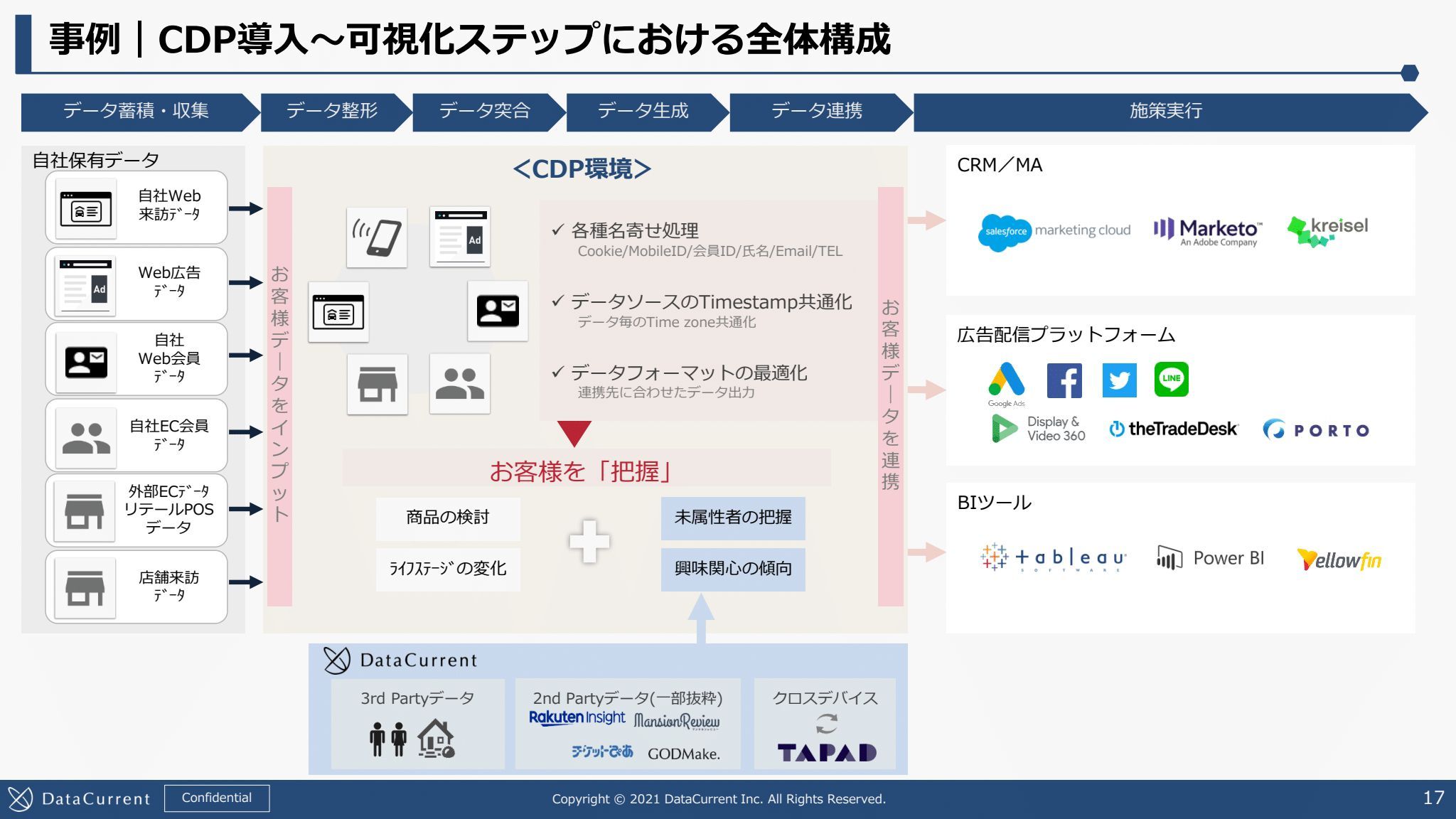Click the page number 17
The height and width of the screenshot is (819, 1456).
[x=1433, y=798]
